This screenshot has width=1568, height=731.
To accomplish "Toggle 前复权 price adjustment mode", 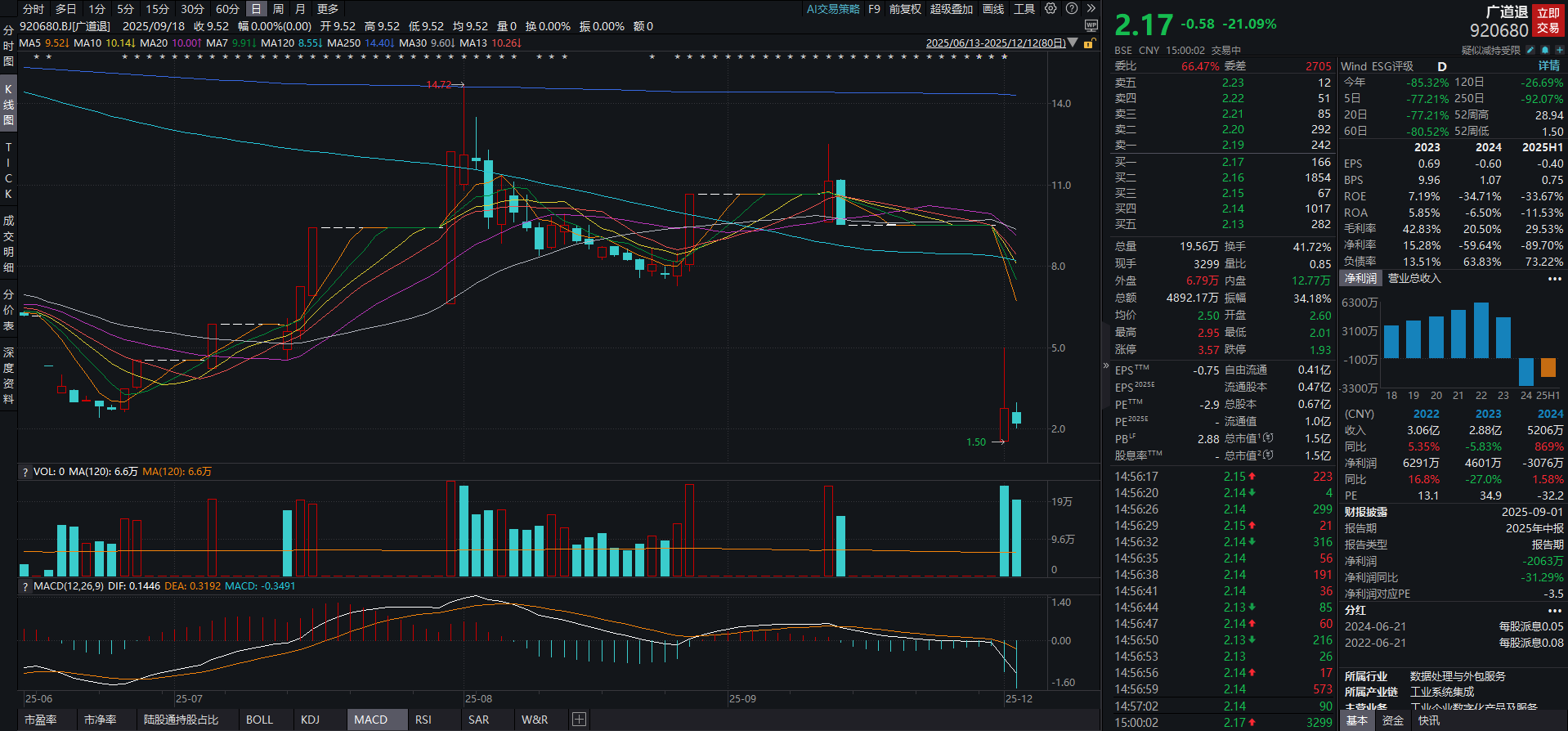I will pos(905,9).
